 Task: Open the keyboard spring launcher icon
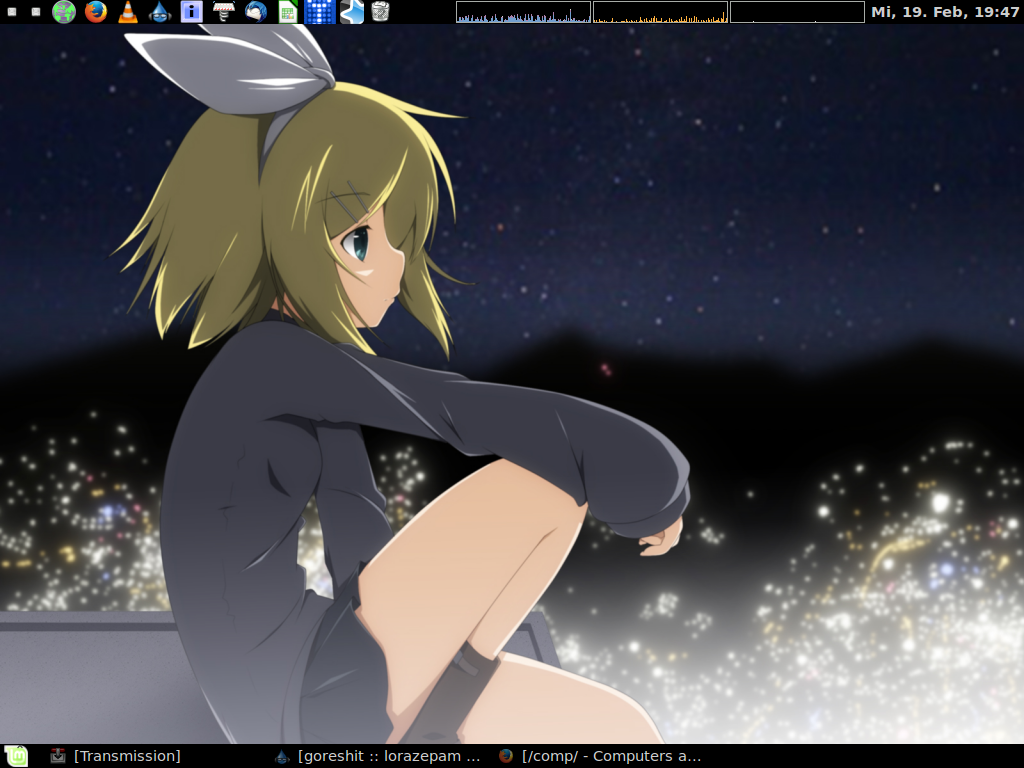[x=223, y=12]
